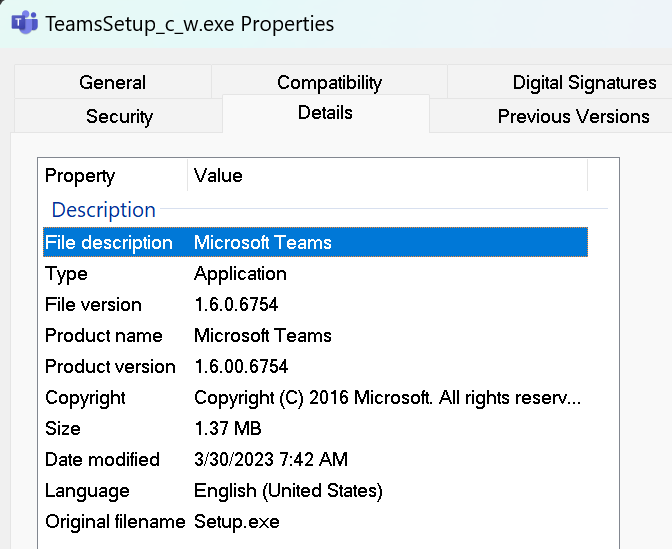The image size is (672, 549).
Task: Select the Original filename Setup.exe row
Action: click(x=315, y=521)
